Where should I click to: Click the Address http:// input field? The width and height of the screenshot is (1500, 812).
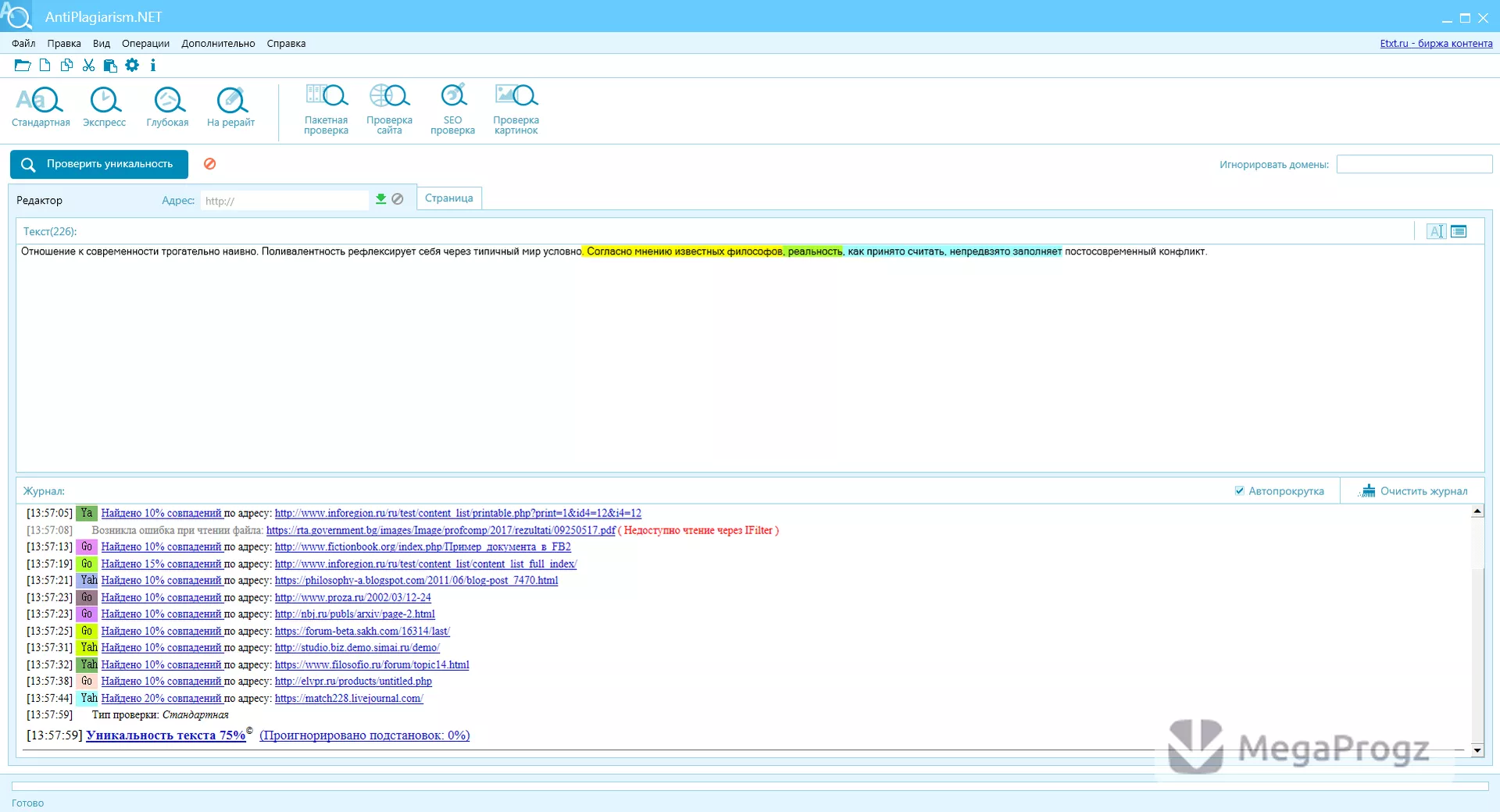point(284,201)
